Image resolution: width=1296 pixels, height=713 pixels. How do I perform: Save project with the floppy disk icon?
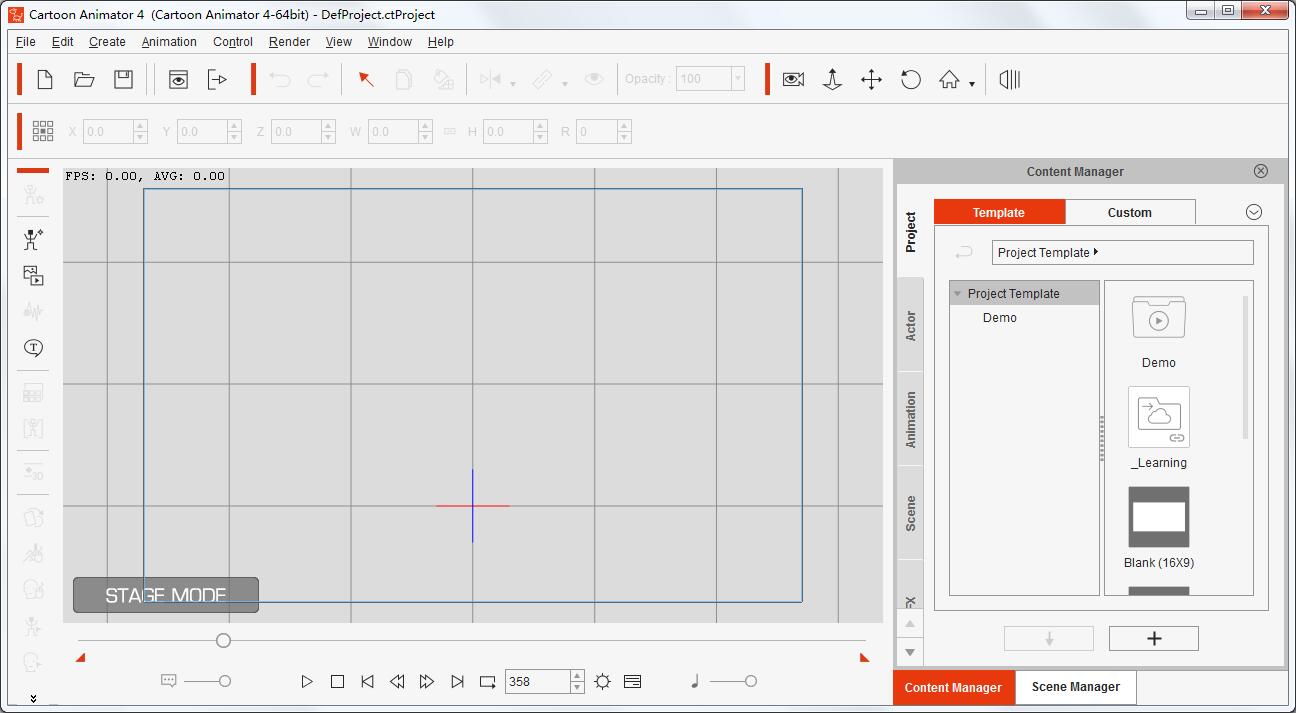pyautogui.click(x=123, y=80)
